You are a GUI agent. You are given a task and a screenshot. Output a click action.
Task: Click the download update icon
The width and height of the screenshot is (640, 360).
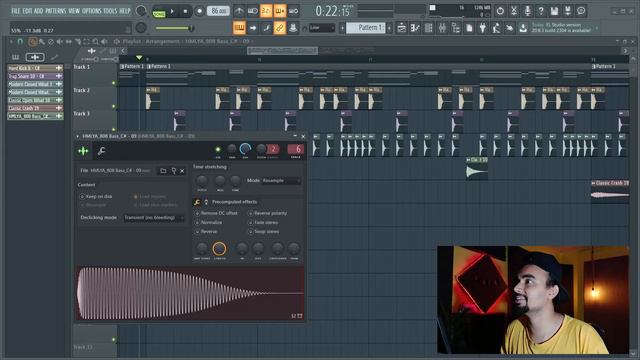pos(523,28)
